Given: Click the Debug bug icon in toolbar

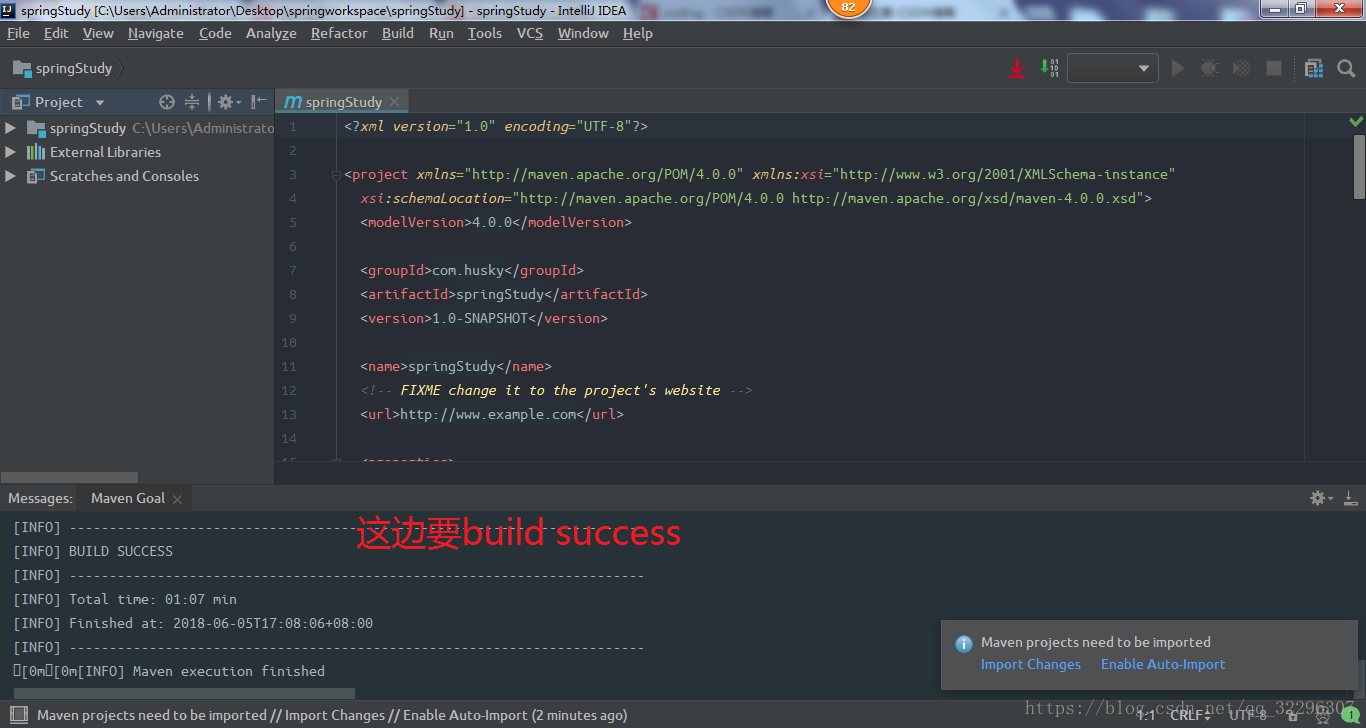Looking at the screenshot, I should (1209, 68).
